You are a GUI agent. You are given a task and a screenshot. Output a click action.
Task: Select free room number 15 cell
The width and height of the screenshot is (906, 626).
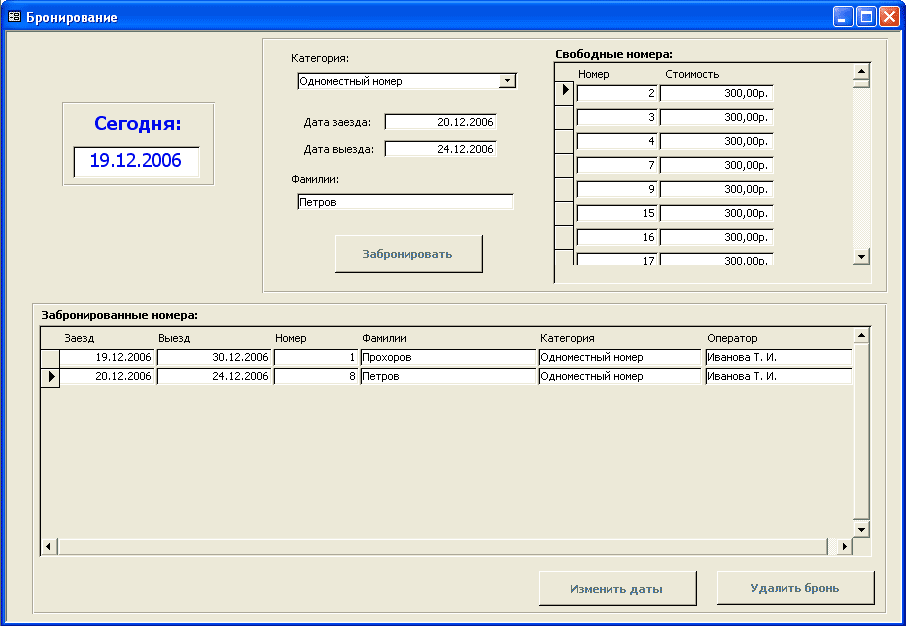[616, 213]
